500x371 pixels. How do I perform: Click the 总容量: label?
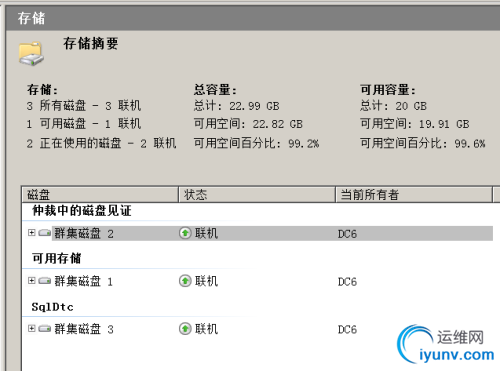tap(215, 90)
